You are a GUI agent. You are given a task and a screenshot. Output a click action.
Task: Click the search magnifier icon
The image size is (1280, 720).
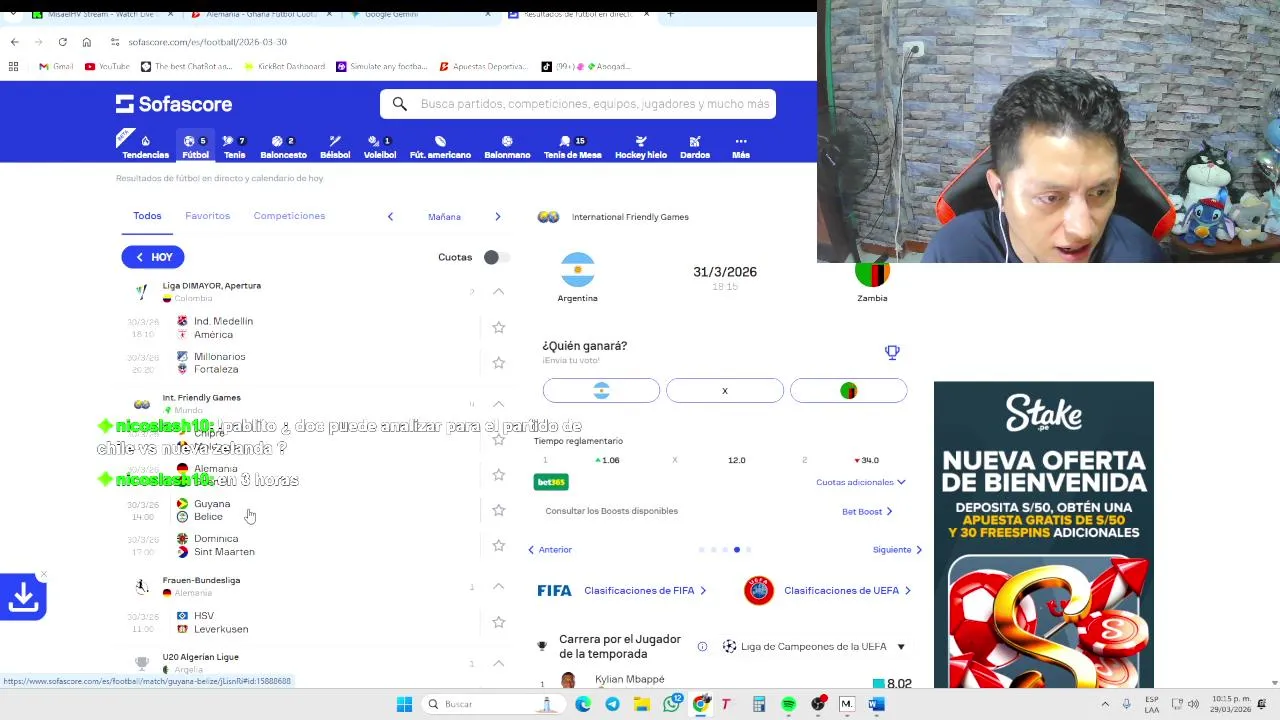point(399,104)
